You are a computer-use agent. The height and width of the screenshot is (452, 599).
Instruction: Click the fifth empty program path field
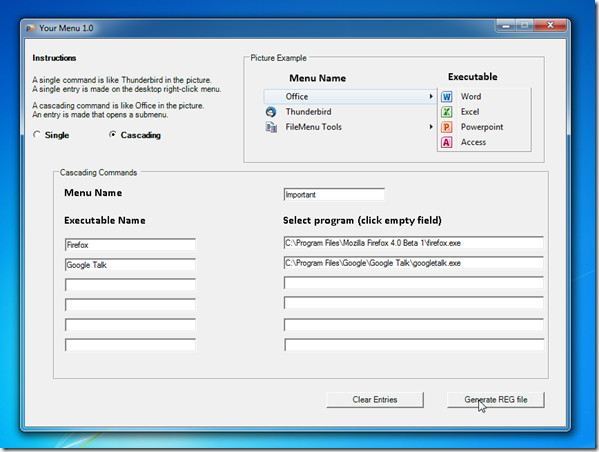[x=413, y=325]
